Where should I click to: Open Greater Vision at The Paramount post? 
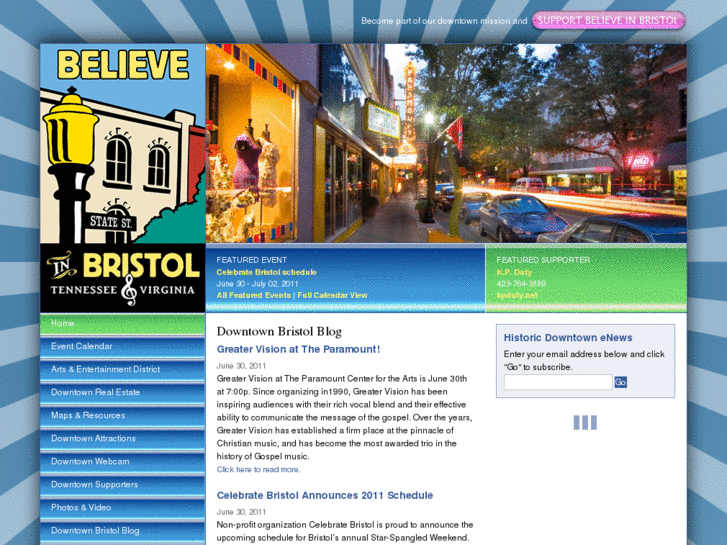(x=298, y=349)
